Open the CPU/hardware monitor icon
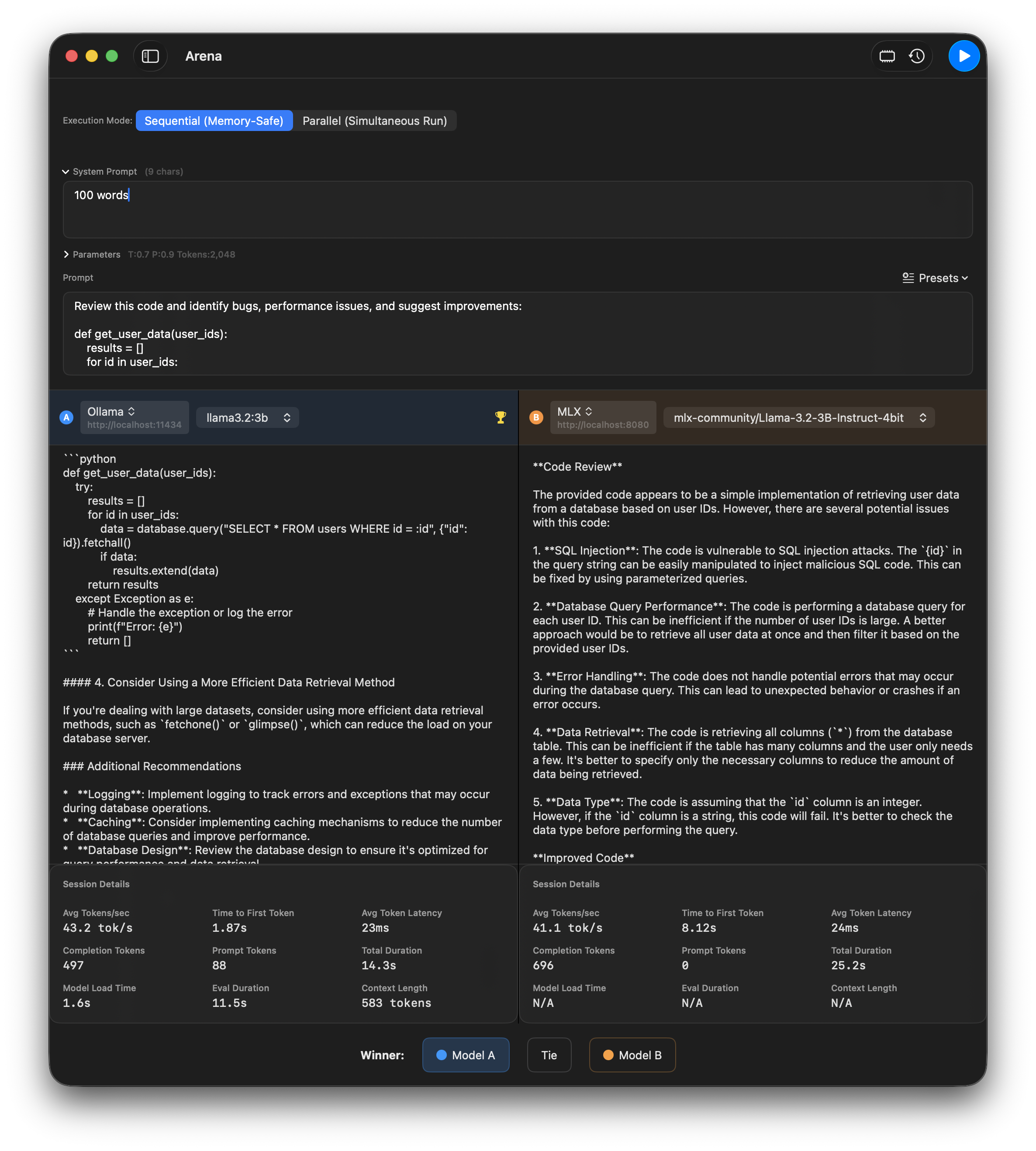 pos(887,56)
